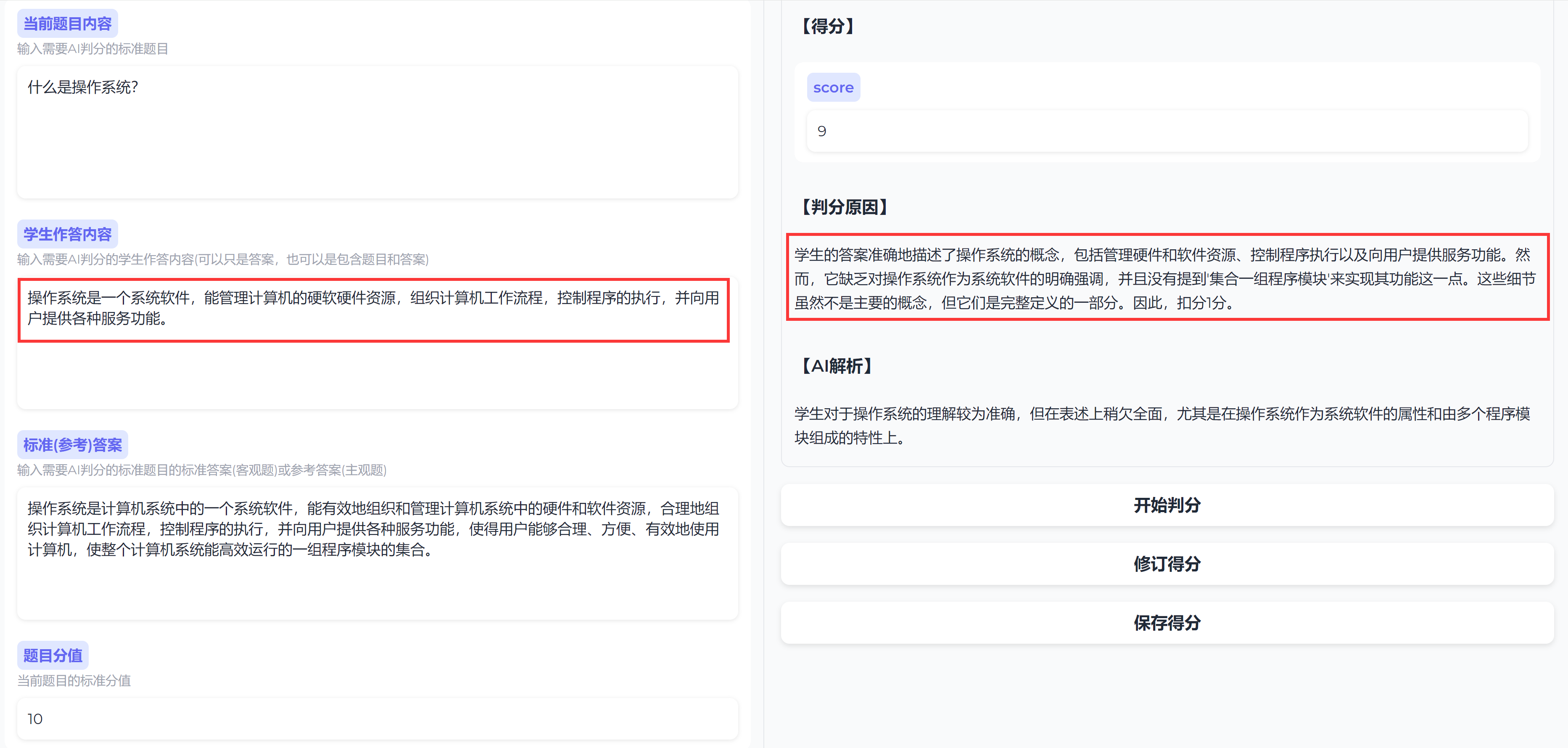Click the 【AI解析】 heading
Viewport: 1568px width, 748px height.
(837, 366)
